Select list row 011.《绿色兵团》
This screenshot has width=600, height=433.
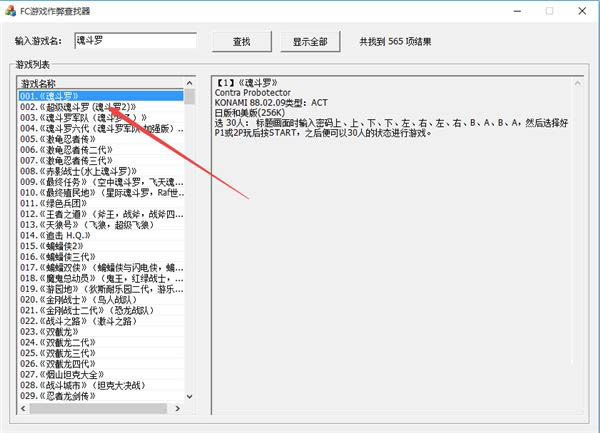(101, 203)
